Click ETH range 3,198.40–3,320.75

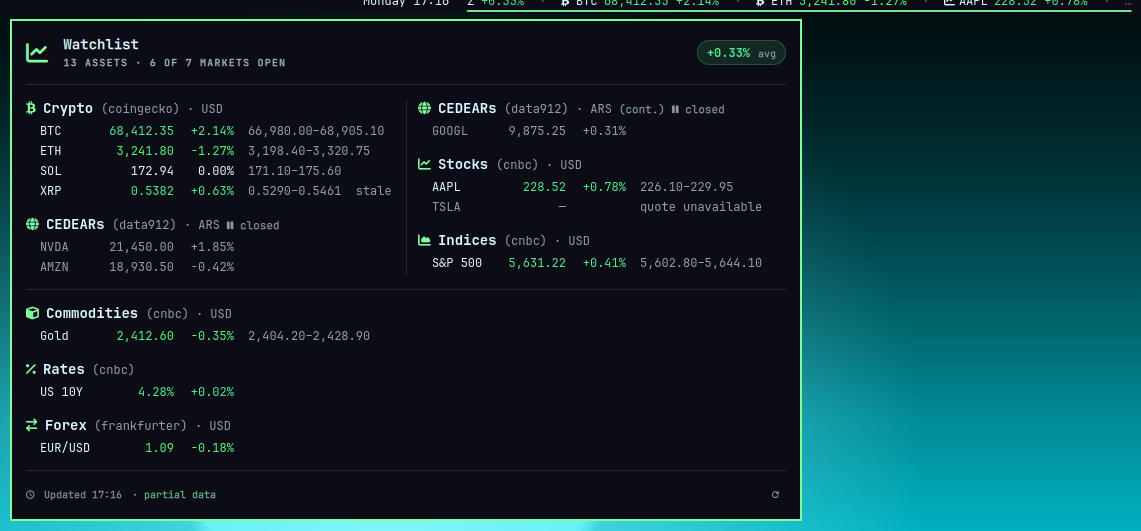pyautogui.click(x=309, y=151)
